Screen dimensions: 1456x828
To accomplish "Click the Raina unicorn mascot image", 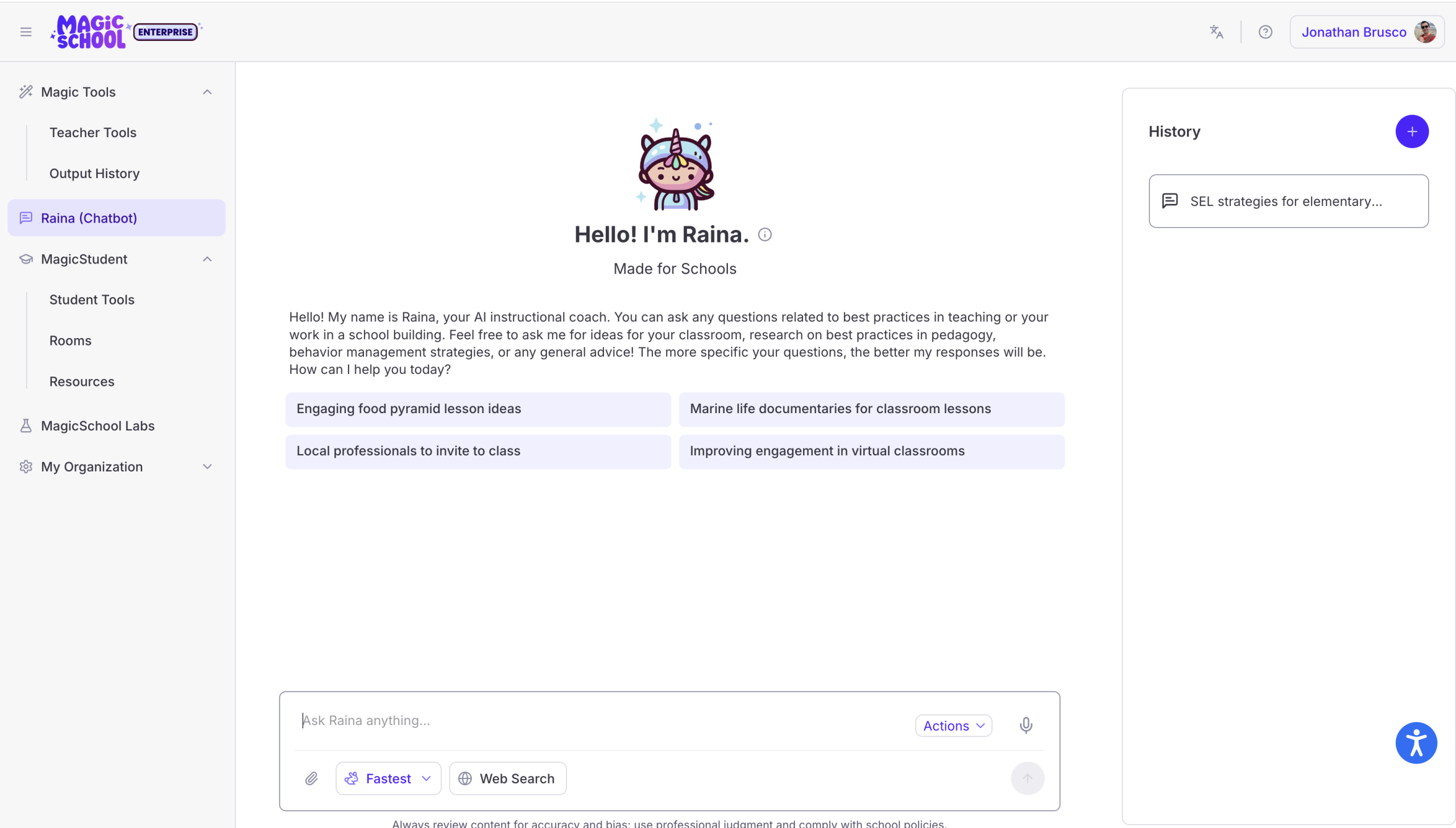I will point(675,164).
